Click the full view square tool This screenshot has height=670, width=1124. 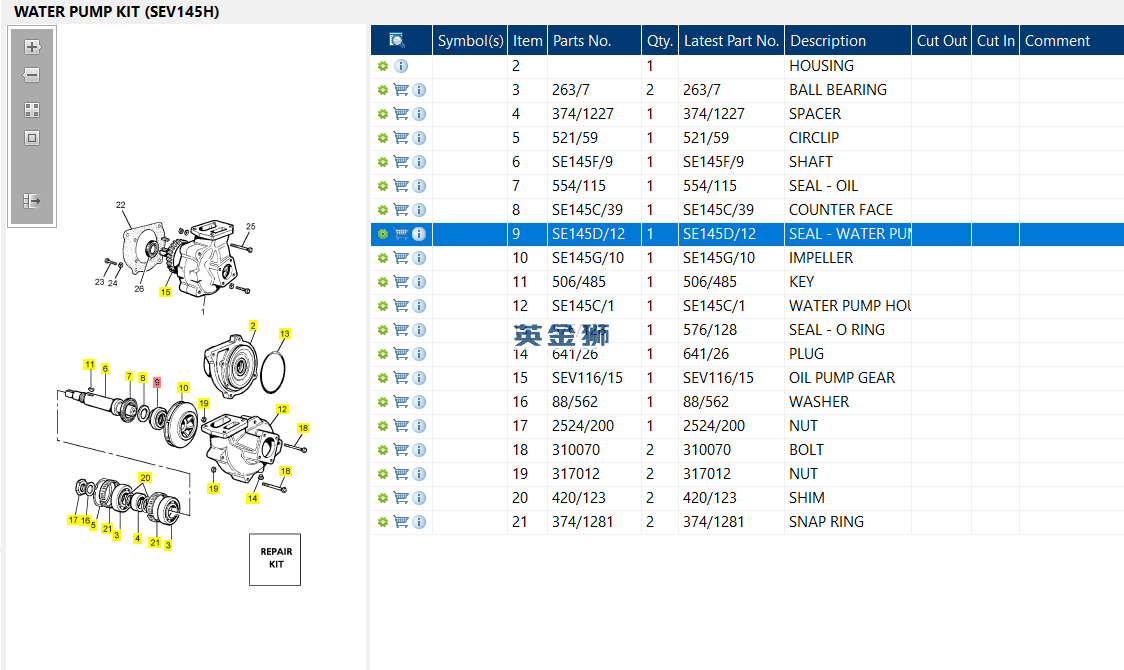coord(32,138)
